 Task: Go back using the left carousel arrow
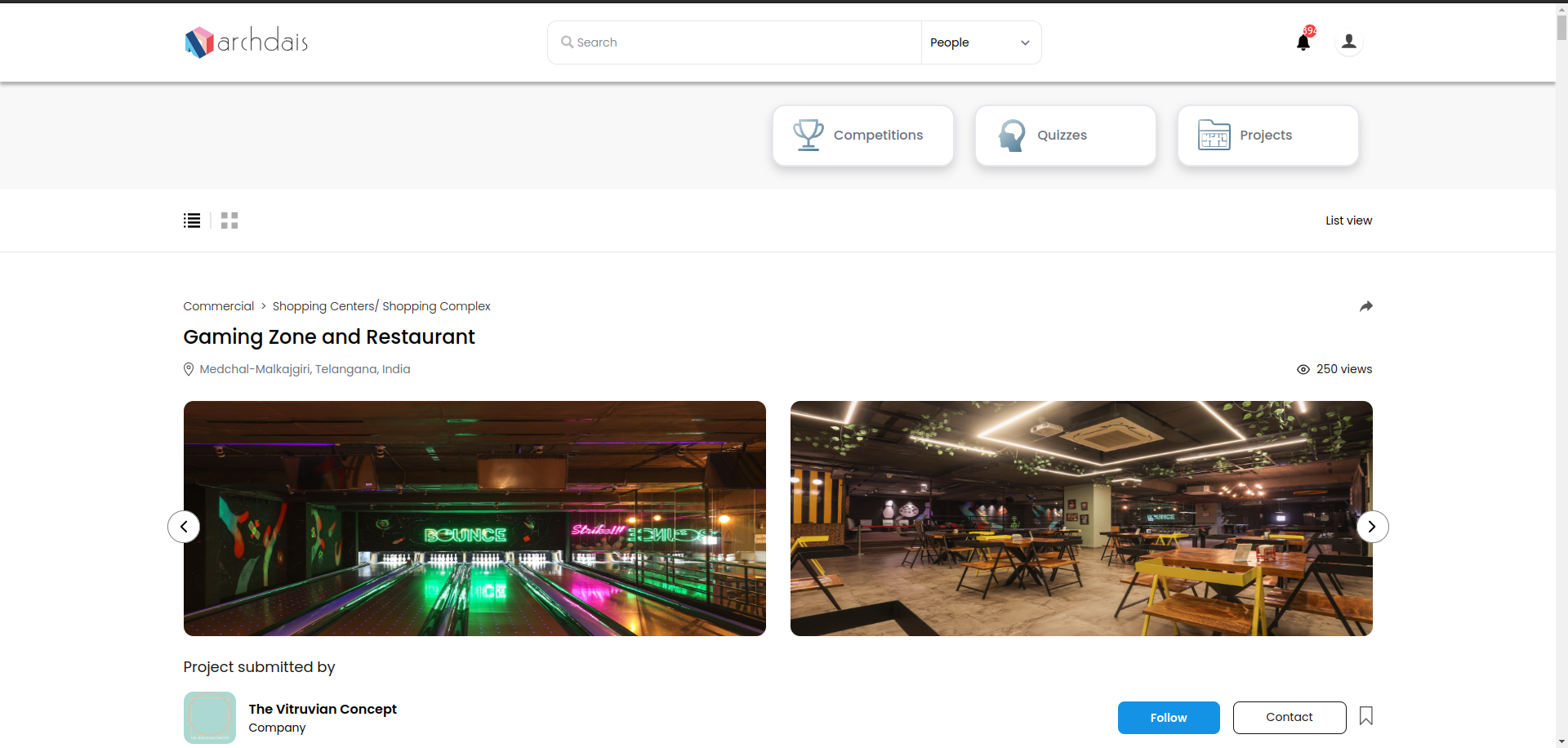[x=183, y=527]
